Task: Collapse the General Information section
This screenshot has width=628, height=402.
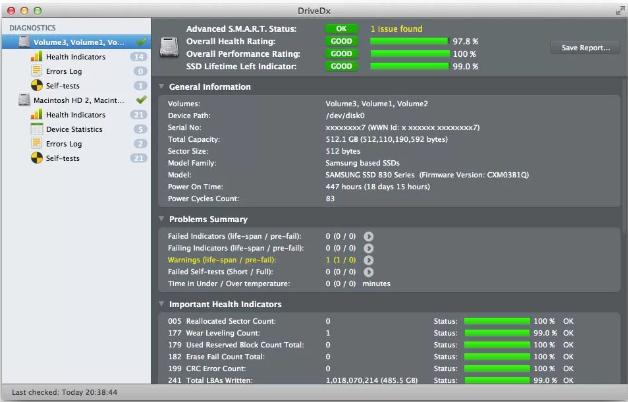Action: click(x=161, y=86)
